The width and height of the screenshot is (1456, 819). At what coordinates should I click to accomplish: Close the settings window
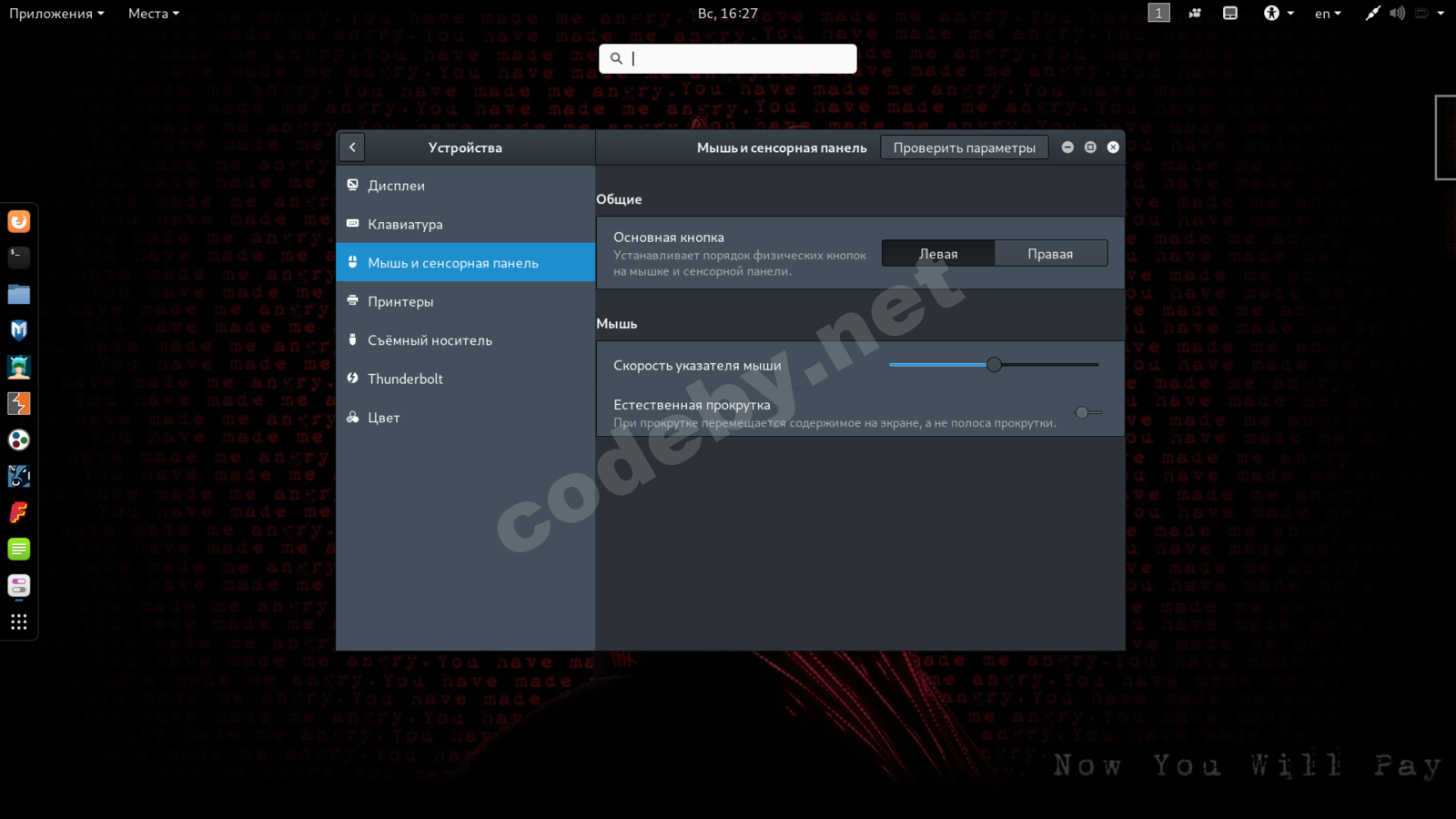coord(1113,147)
